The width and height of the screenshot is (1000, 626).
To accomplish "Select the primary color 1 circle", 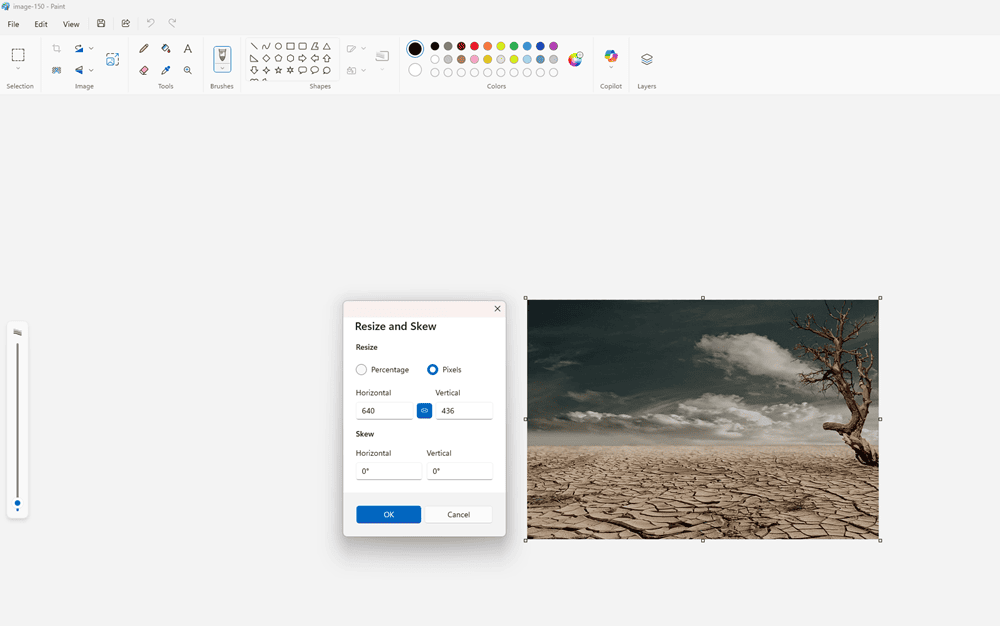I will tap(415, 48).
